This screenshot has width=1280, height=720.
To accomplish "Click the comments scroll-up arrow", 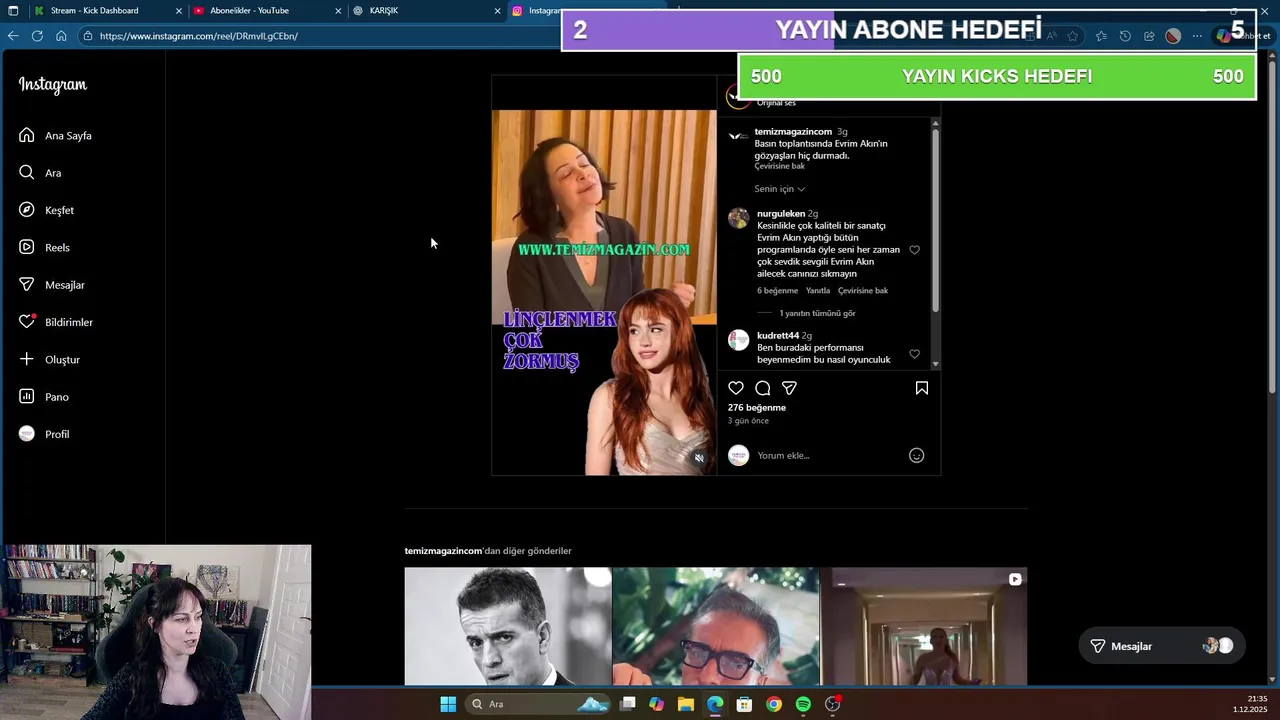I will pyautogui.click(x=936, y=123).
